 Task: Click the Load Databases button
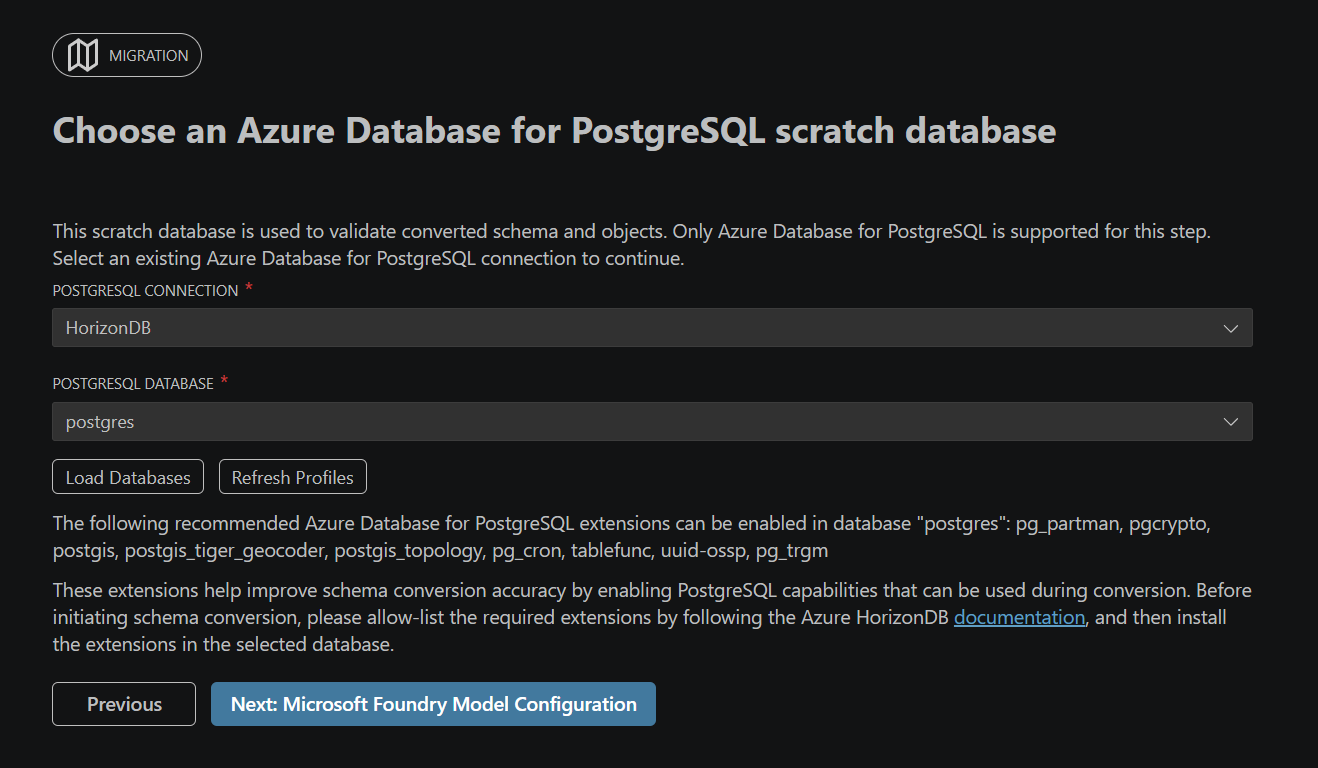pyautogui.click(x=128, y=477)
